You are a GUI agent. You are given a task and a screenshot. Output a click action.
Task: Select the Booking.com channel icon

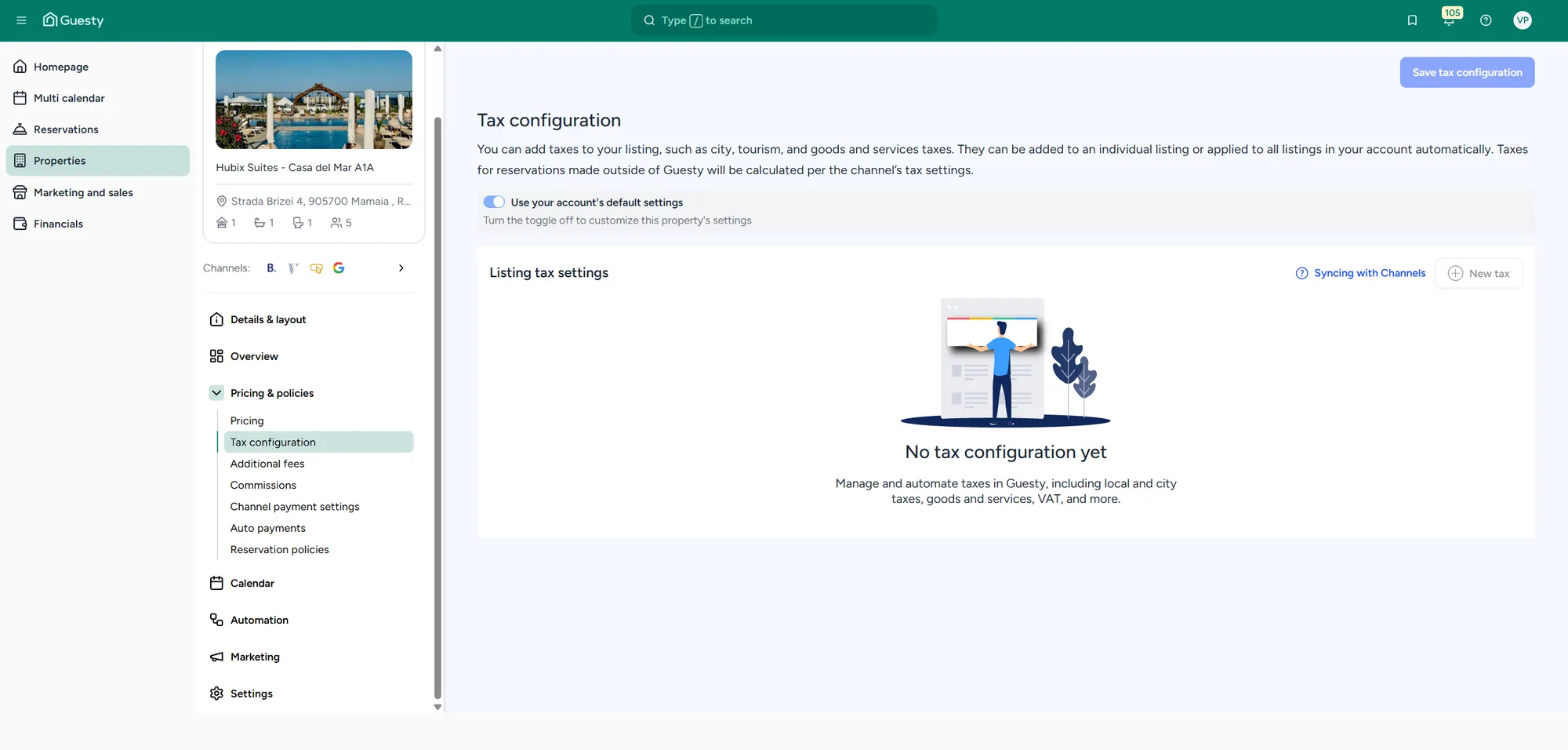pyautogui.click(x=271, y=268)
